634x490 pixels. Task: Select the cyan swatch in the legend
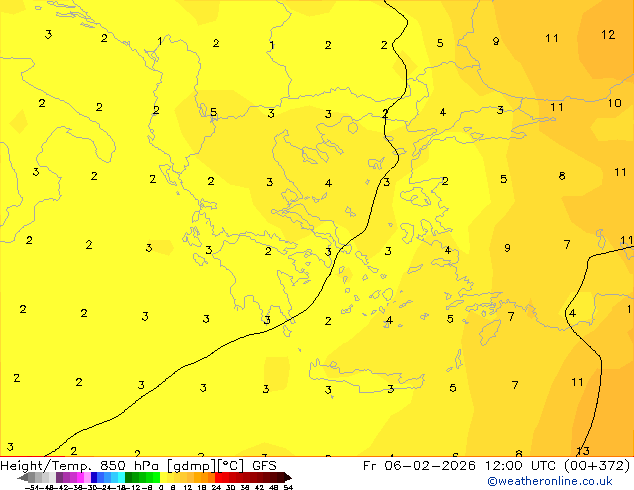(x=121, y=477)
